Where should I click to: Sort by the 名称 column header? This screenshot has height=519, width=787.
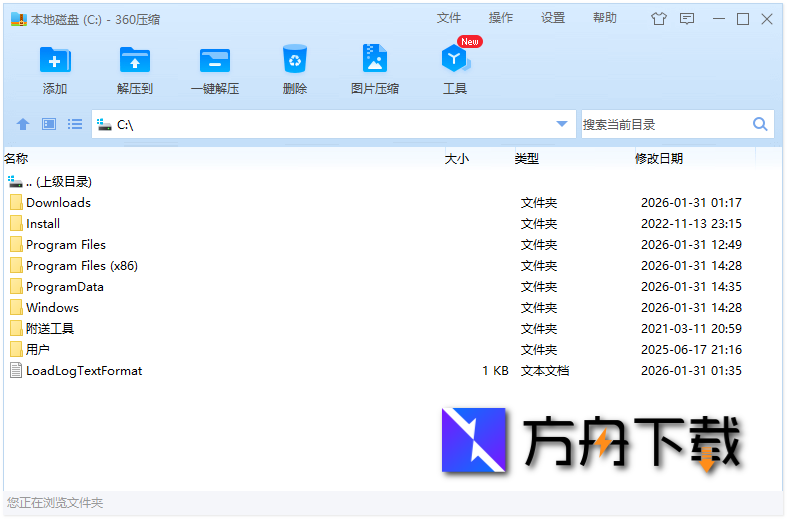point(16,159)
